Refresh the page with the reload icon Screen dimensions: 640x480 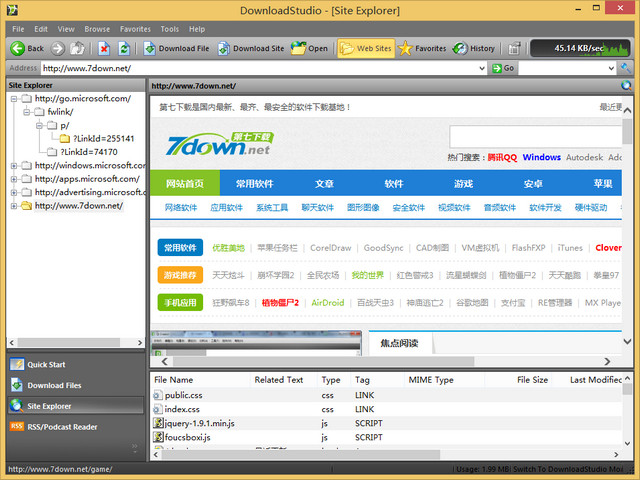pyautogui.click(x=124, y=48)
